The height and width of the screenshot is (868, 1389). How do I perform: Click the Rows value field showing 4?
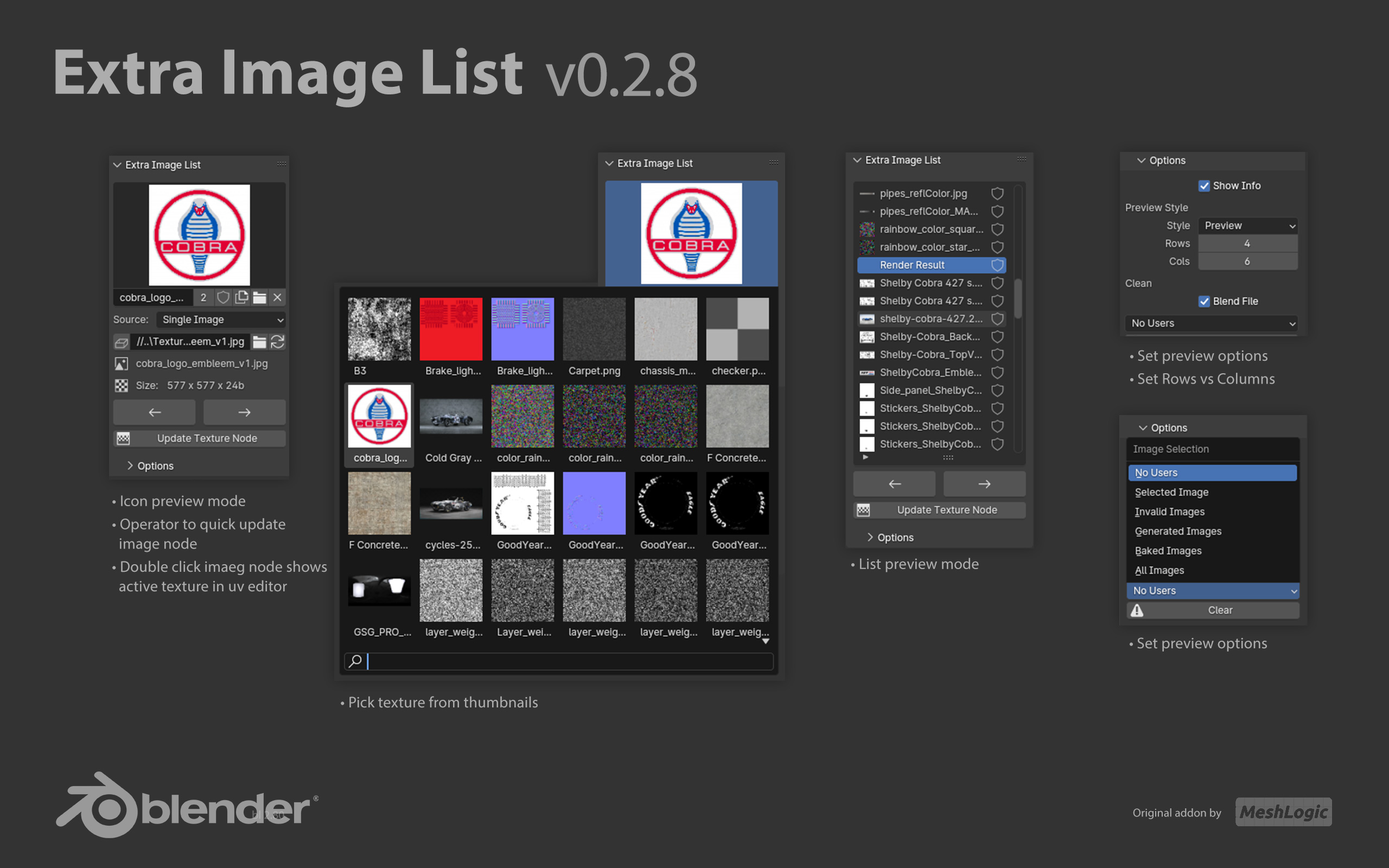coord(1247,244)
